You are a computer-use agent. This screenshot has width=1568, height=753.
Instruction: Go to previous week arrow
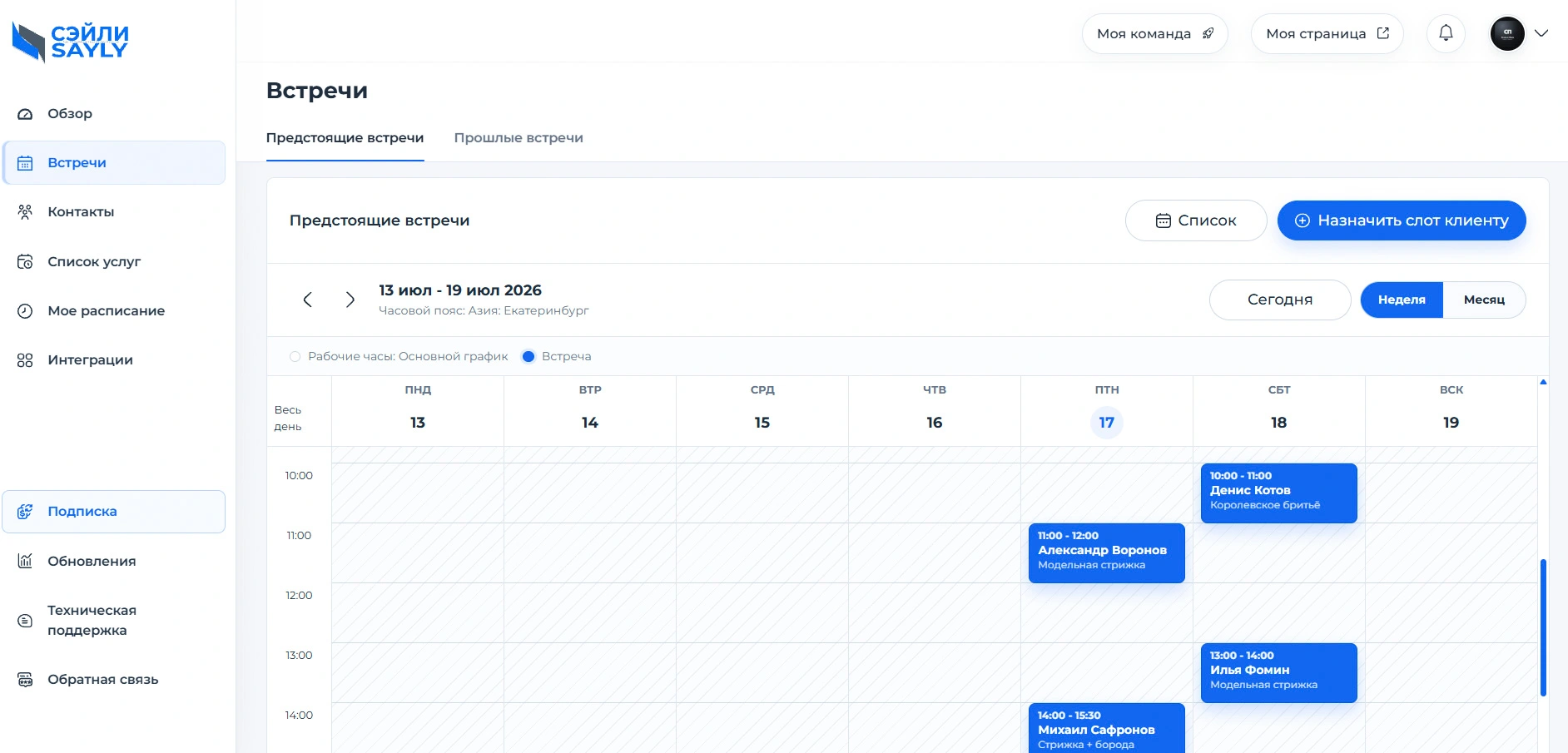coord(308,300)
